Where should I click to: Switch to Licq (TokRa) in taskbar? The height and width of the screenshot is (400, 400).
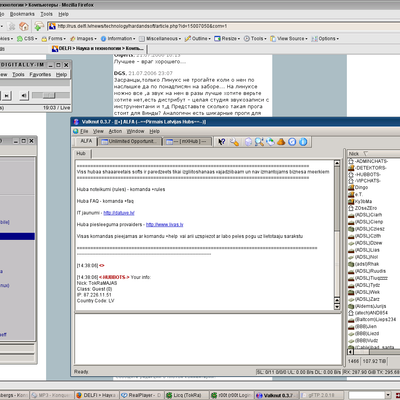click(186, 395)
